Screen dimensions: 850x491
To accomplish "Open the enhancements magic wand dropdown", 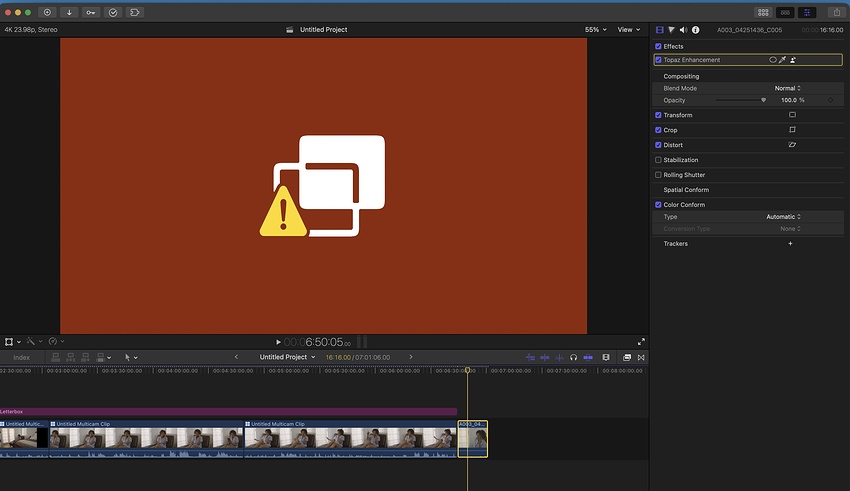I will 34,341.
